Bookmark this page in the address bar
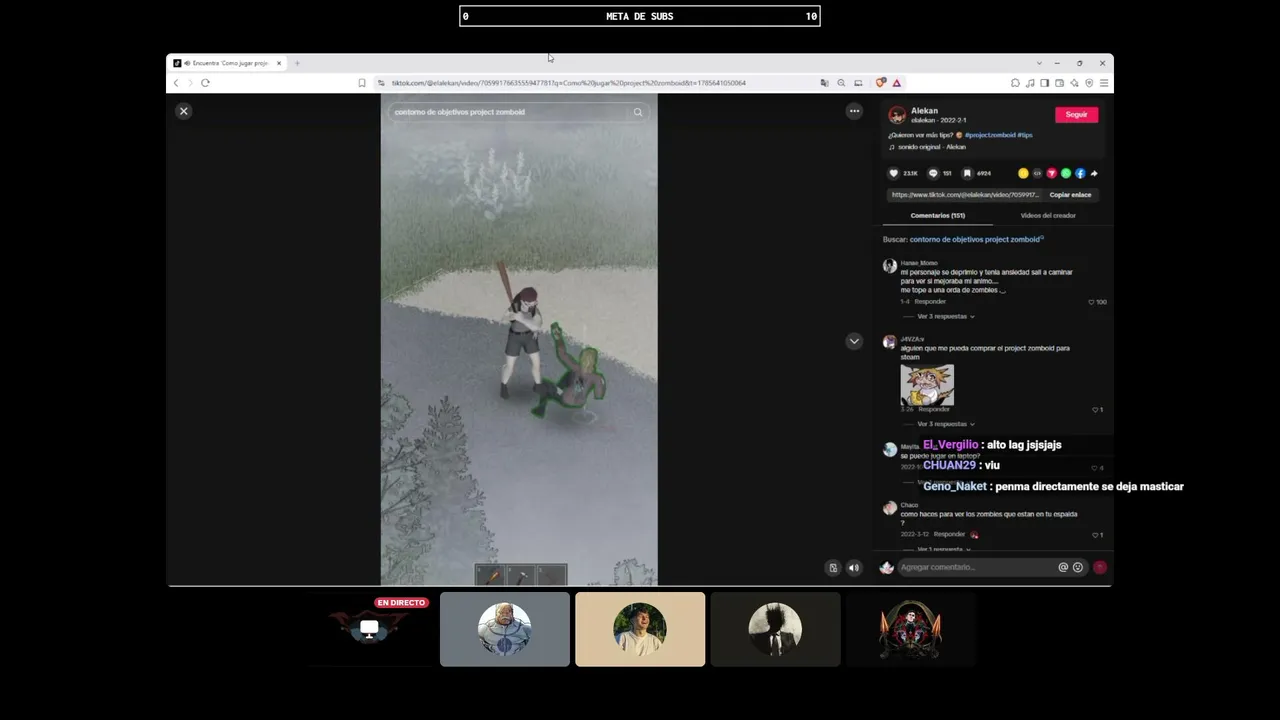Viewport: 1280px width, 720px height. [362, 83]
